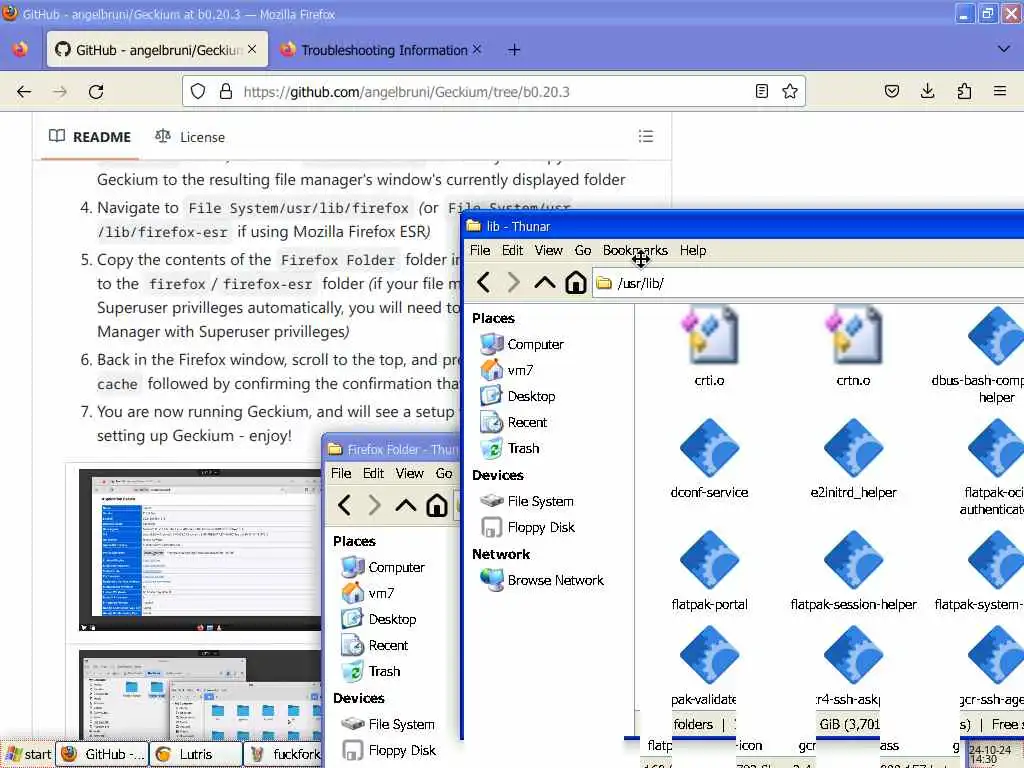Screen dimensions: 1024x768
Task: Open the Firefox extensions puzzle icon
Action: tap(964, 91)
